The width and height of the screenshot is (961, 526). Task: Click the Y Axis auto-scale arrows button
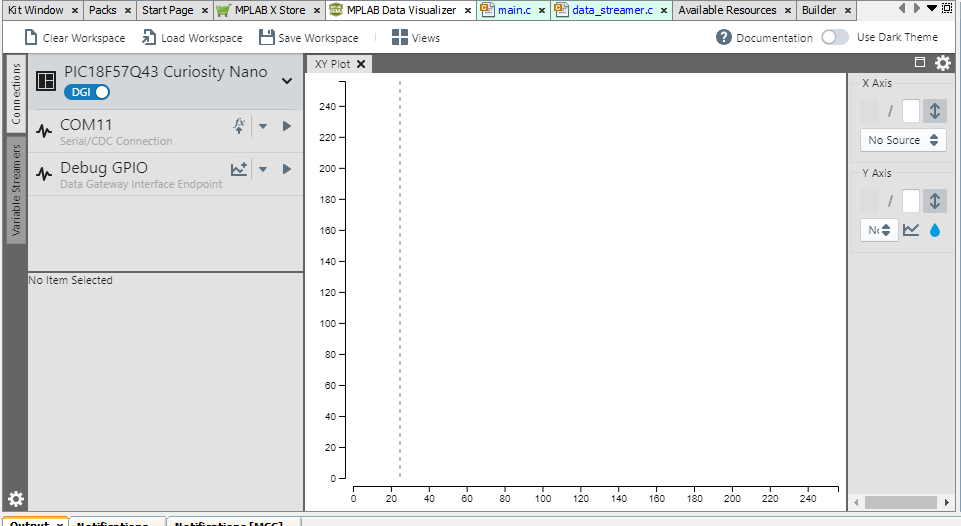(935, 201)
